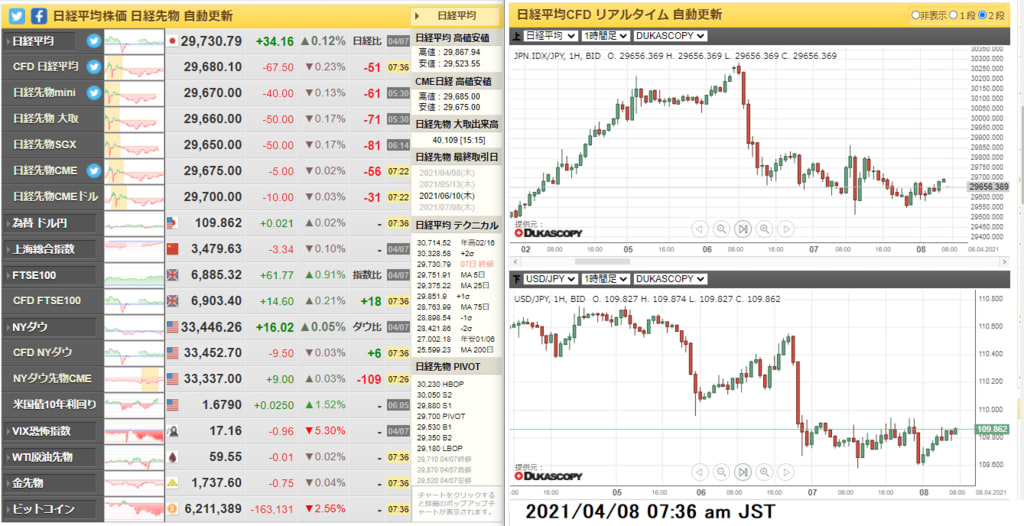Click the scrollbar right arrow under upper chart

pos(1005,261)
